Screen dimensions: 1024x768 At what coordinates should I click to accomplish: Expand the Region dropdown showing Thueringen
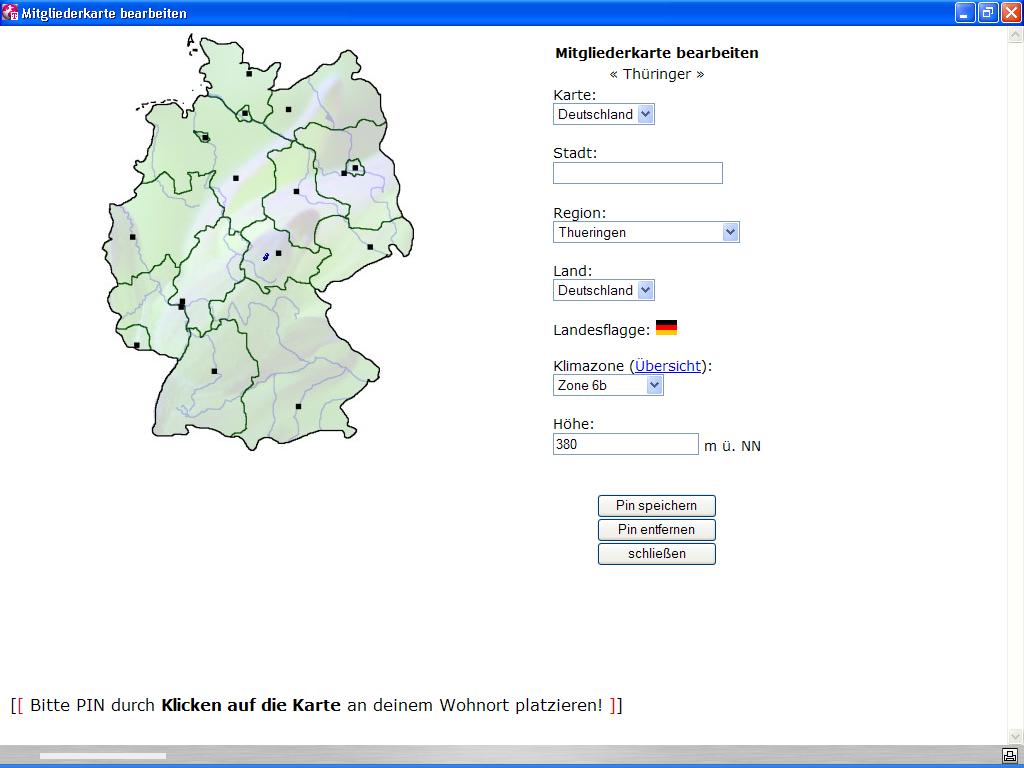click(646, 232)
